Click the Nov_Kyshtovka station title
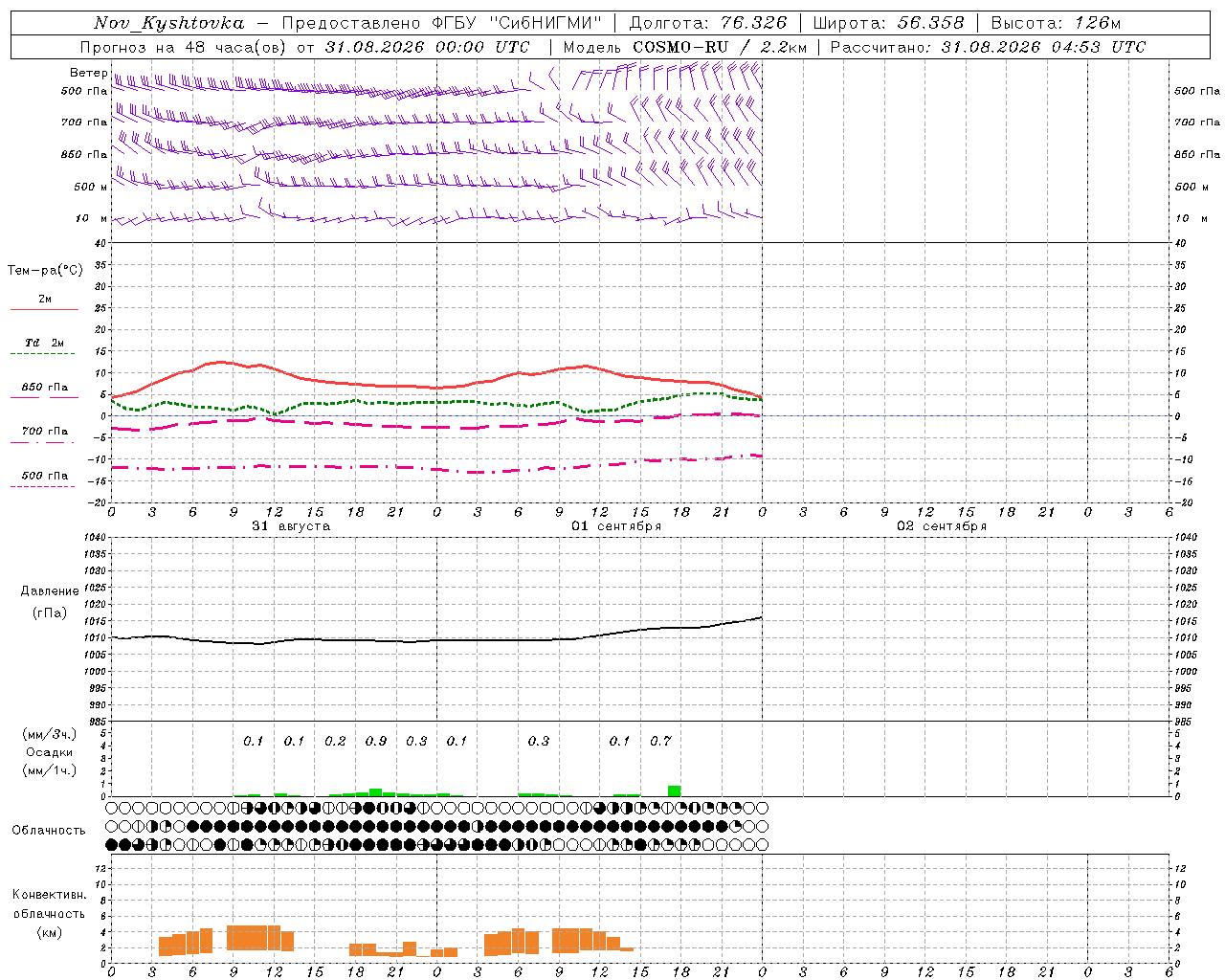 (169, 23)
